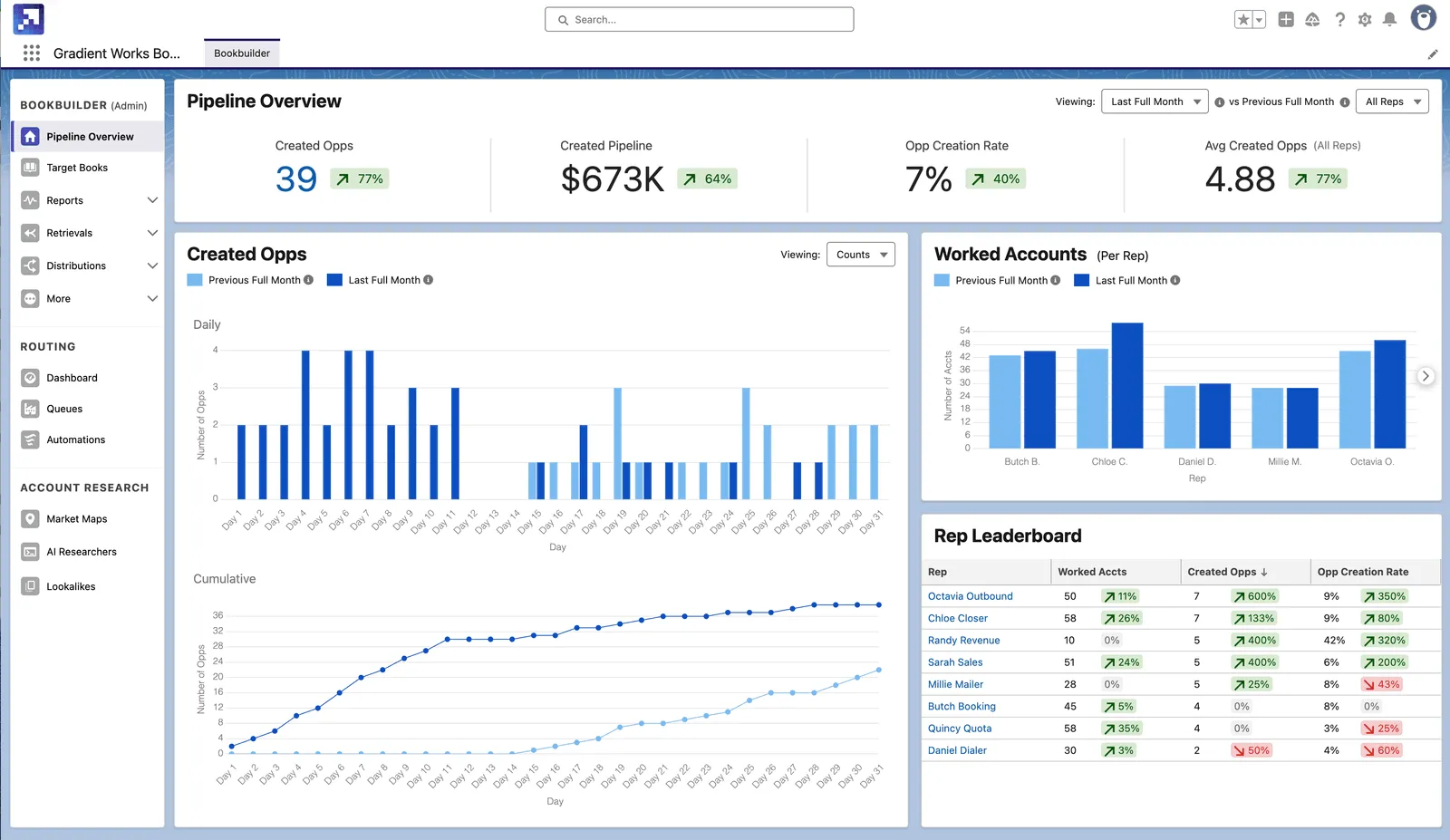Viewport: 1450px width, 840px height.
Task: Expand the Reports sidebar section
Action: 152,200
